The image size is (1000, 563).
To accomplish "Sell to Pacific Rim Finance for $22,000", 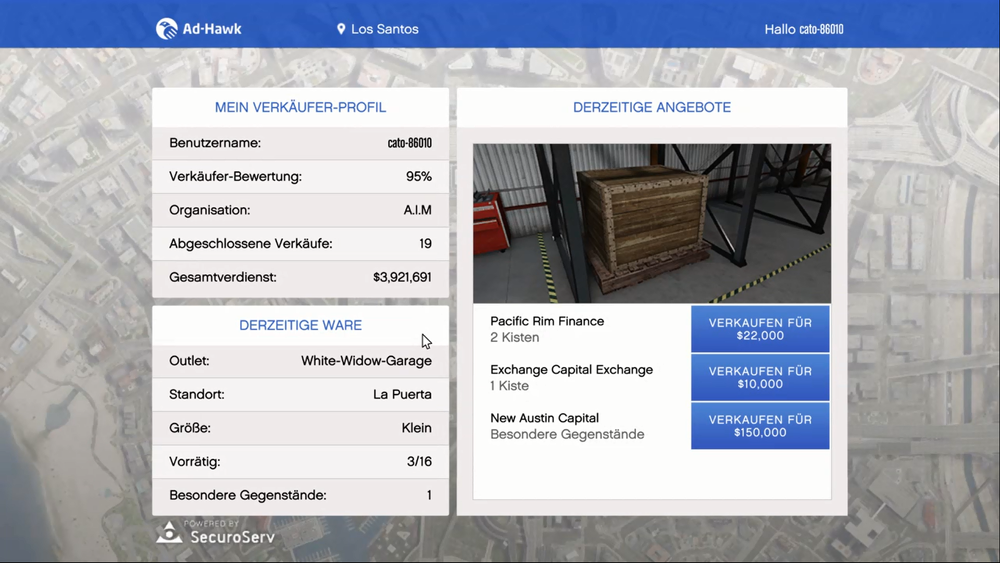I will tap(760, 329).
